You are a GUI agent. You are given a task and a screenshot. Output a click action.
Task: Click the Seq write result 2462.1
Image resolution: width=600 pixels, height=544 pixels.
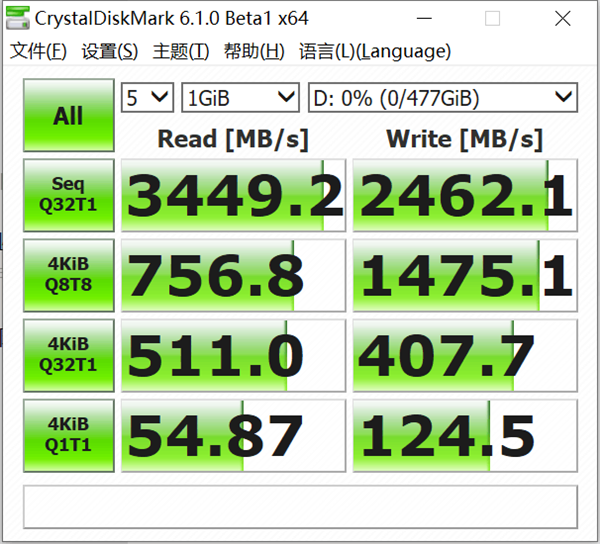(465, 195)
